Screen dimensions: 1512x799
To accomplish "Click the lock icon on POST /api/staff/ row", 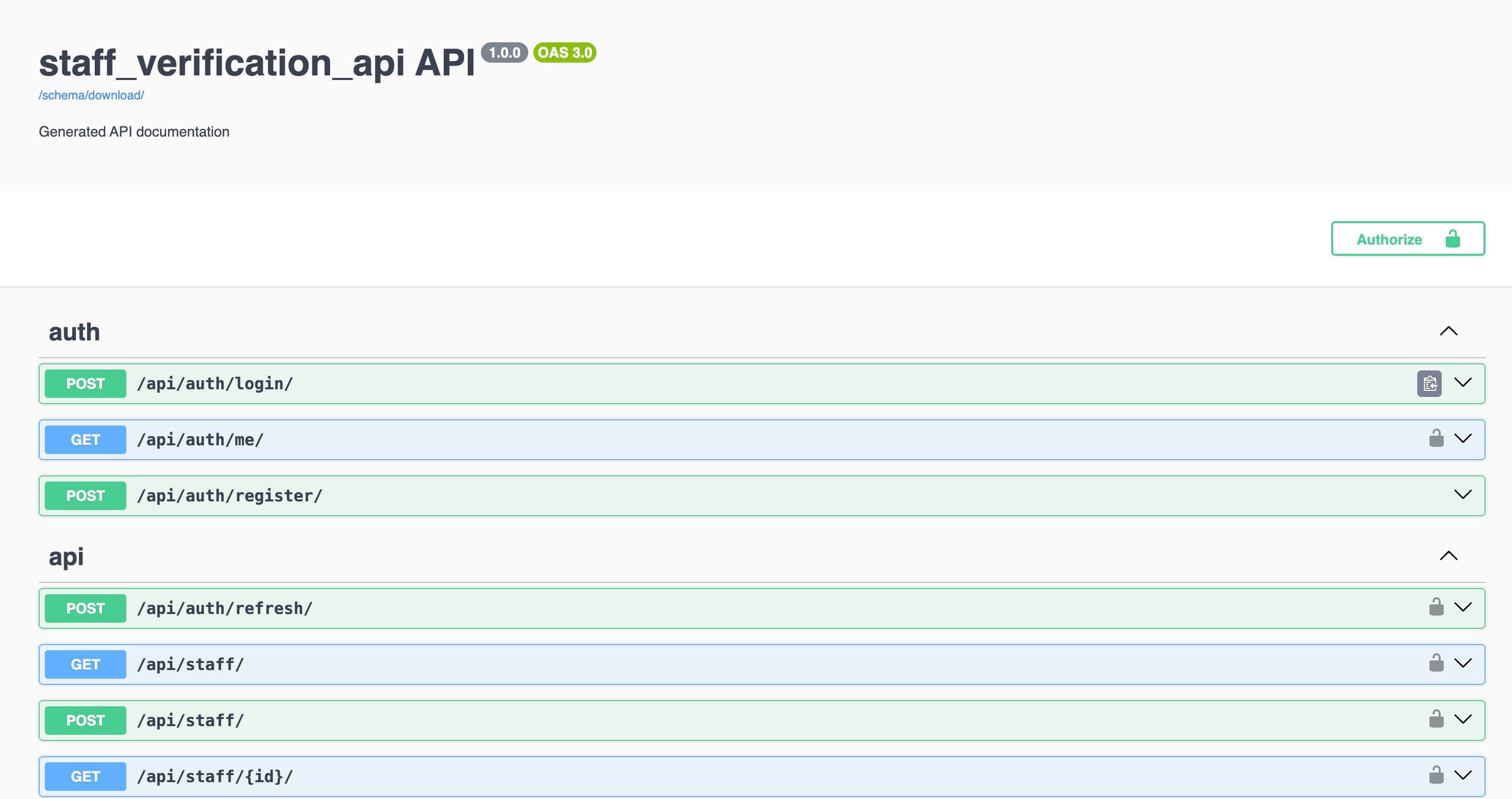I will (x=1436, y=719).
